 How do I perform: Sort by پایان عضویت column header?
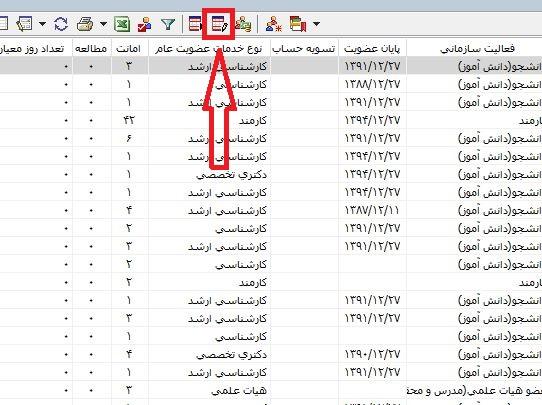(x=372, y=48)
